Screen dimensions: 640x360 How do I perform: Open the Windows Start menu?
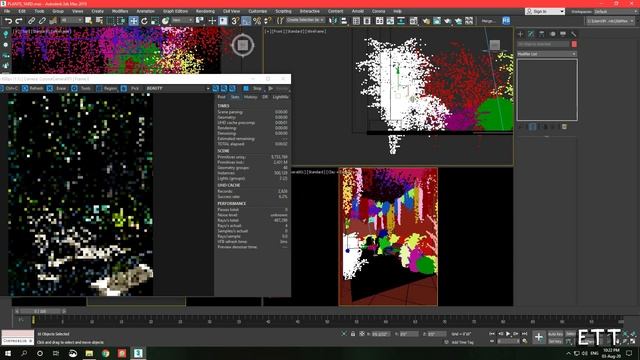click(8, 353)
